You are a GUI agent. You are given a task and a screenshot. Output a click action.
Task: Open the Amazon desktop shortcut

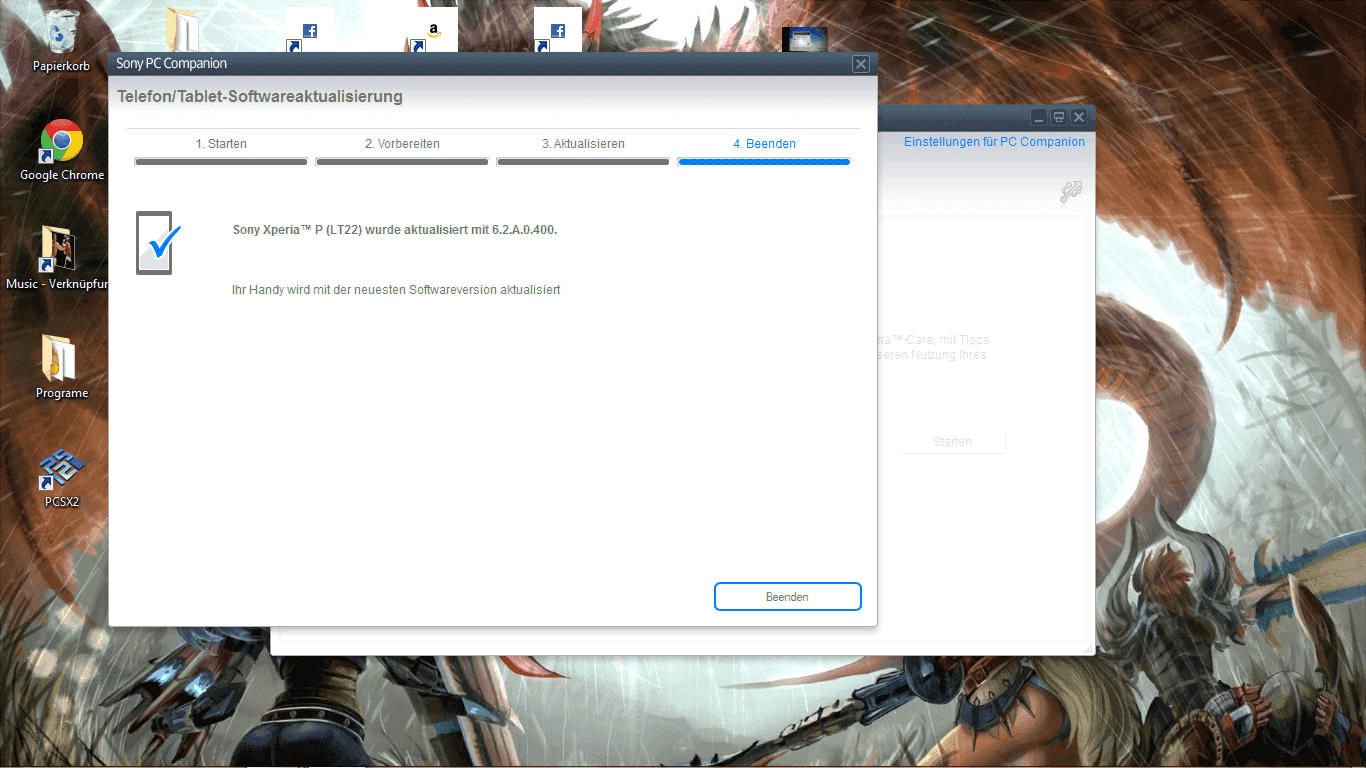tap(434, 31)
